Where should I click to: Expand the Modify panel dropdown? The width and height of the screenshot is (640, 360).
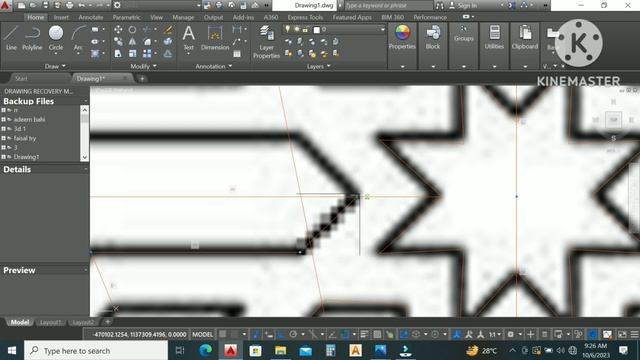click(143, 66)
